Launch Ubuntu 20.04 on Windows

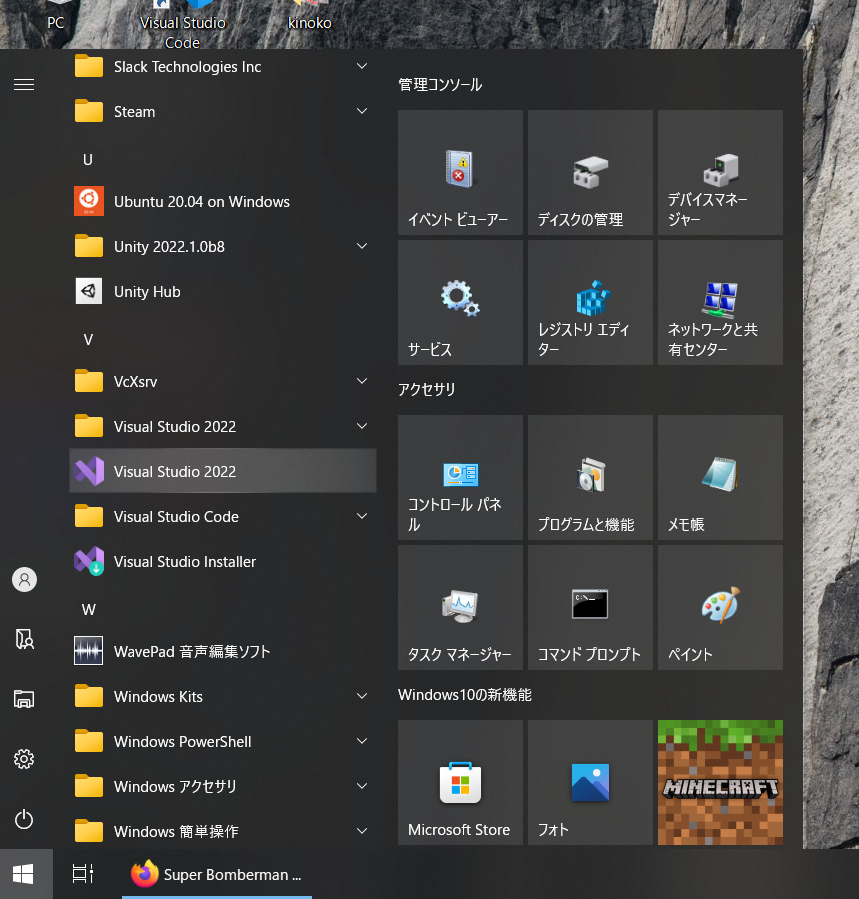click(x=222, y=201)
